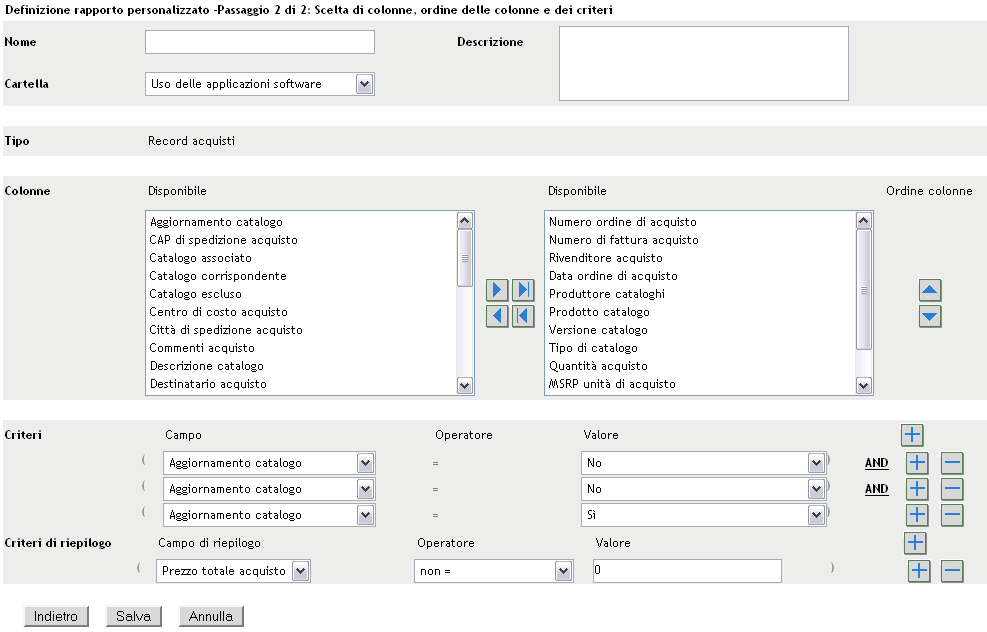This screenshot has height=632, width=987.
Task: Toggle the first AND operator link
Action: [876, 463]
